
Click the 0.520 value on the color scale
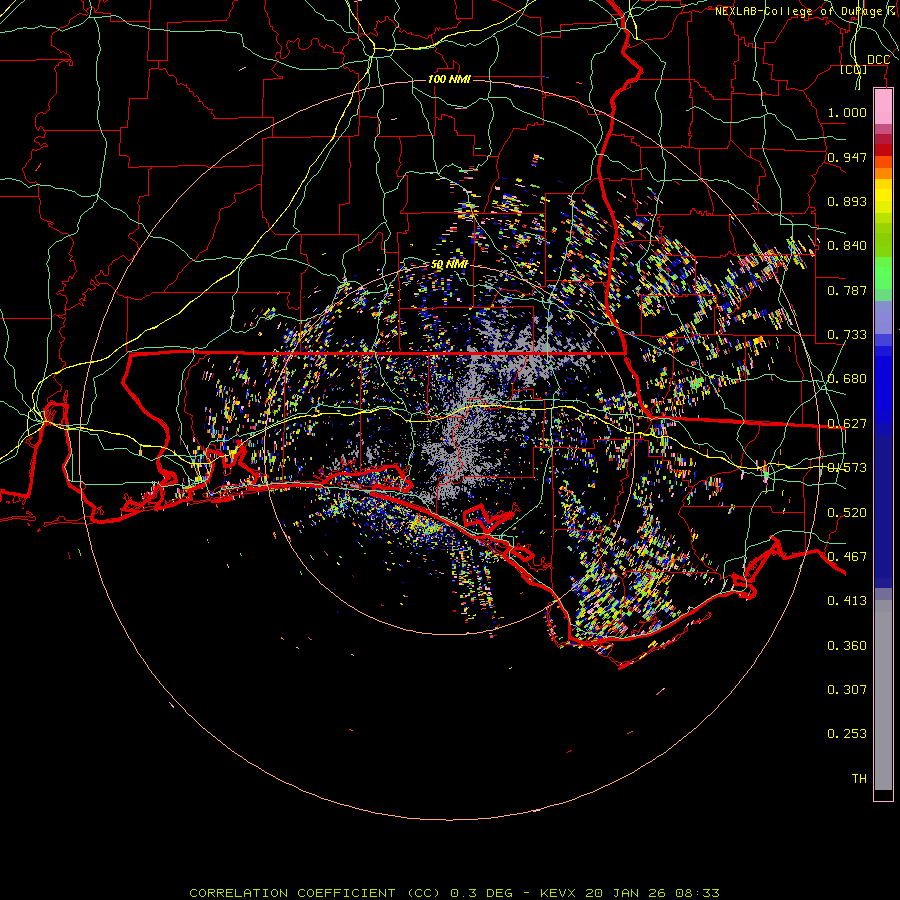click(847, 513)
